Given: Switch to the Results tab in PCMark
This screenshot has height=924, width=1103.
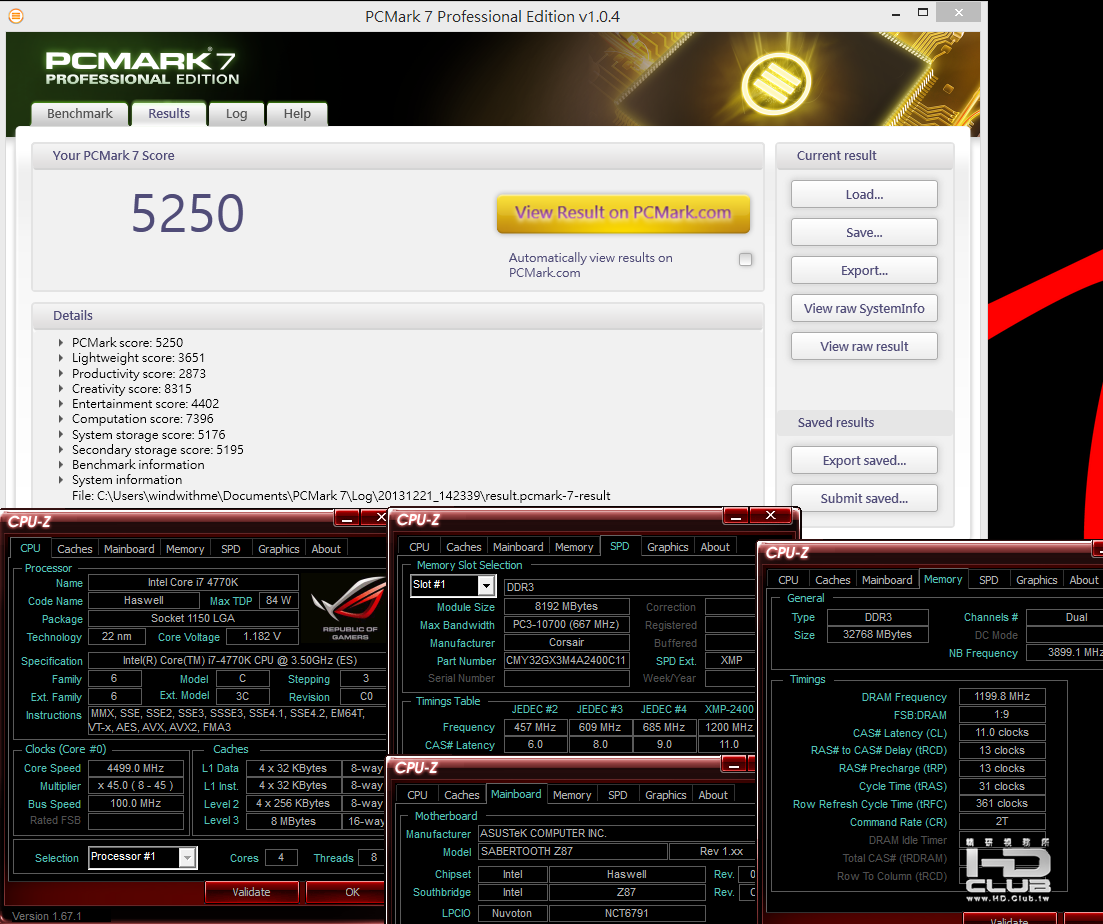Looking at the screenshot, I should [169, 114].
